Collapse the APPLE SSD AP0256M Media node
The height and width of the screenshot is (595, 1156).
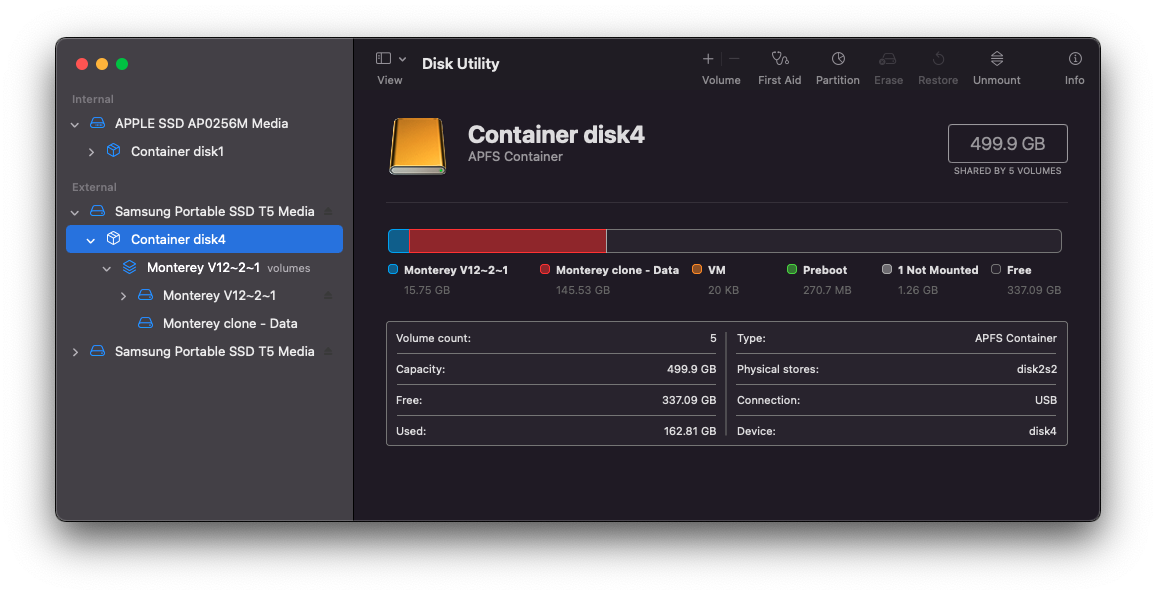(x=75, y=124)
